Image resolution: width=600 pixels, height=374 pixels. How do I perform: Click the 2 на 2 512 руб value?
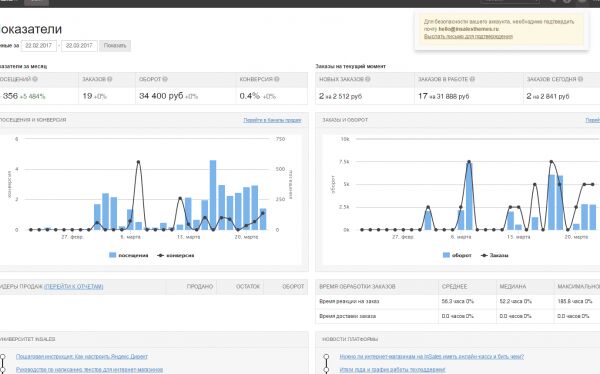(341, 96)
